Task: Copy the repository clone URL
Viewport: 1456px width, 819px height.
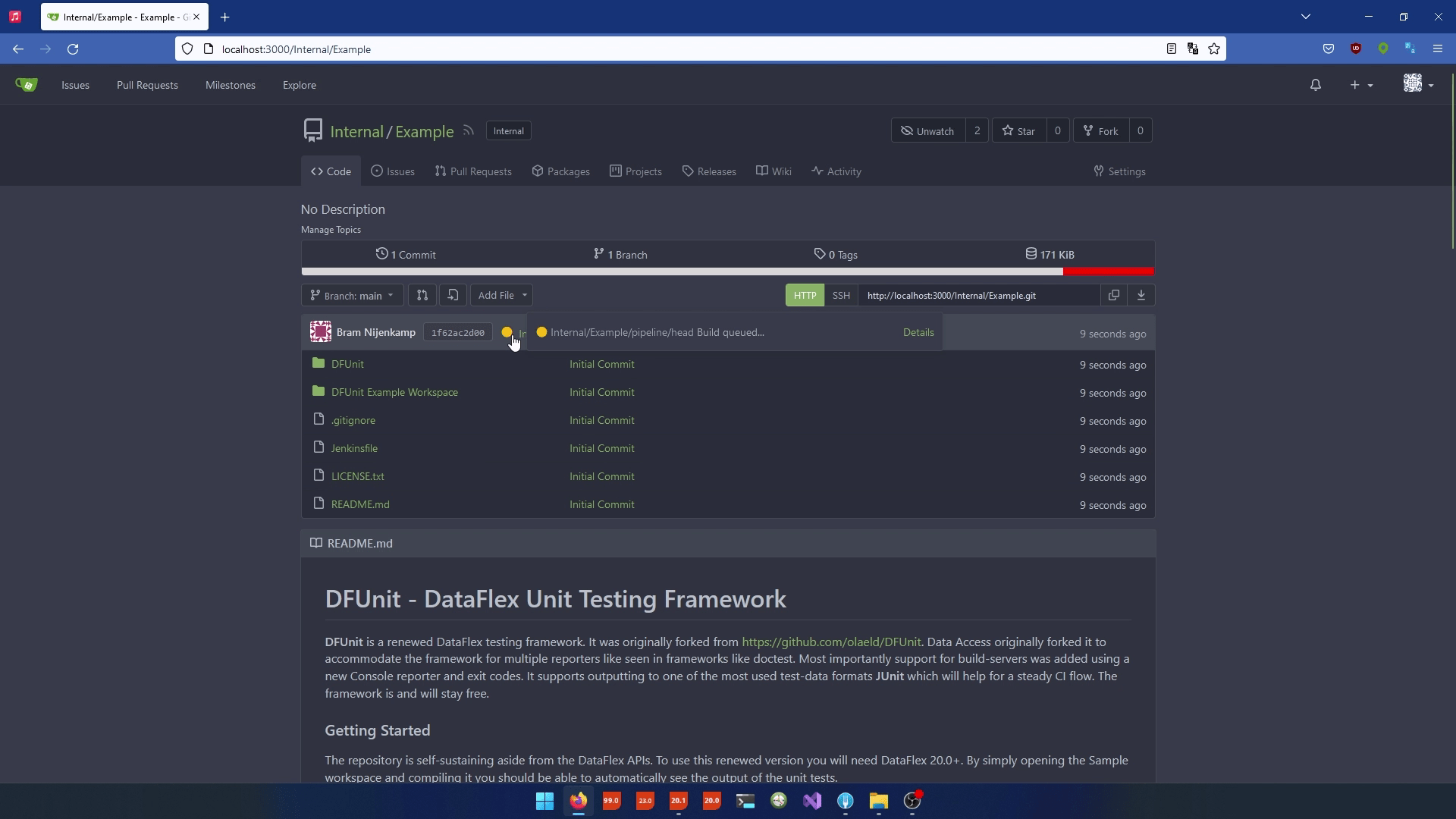Action: point(1113,295)
